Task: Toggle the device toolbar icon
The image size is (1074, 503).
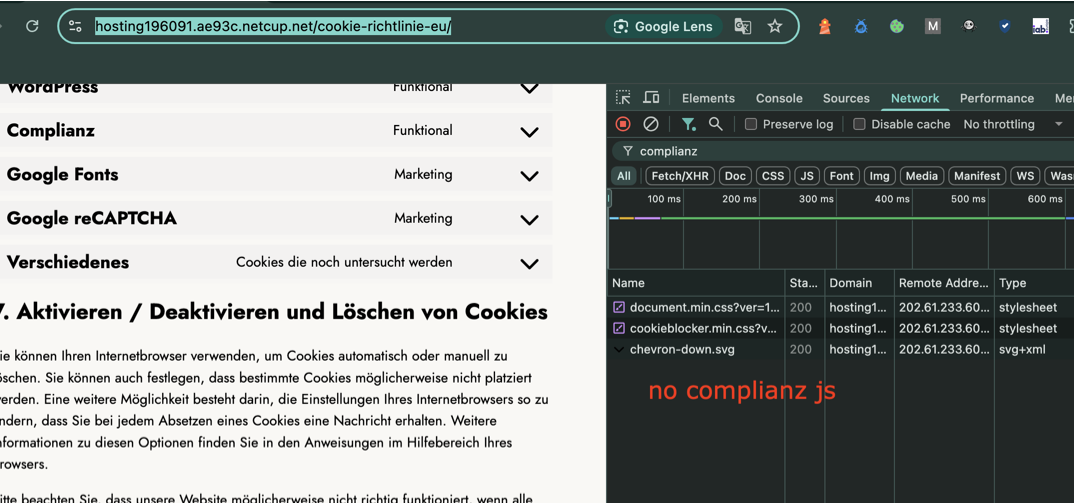Action: (651, 97)
